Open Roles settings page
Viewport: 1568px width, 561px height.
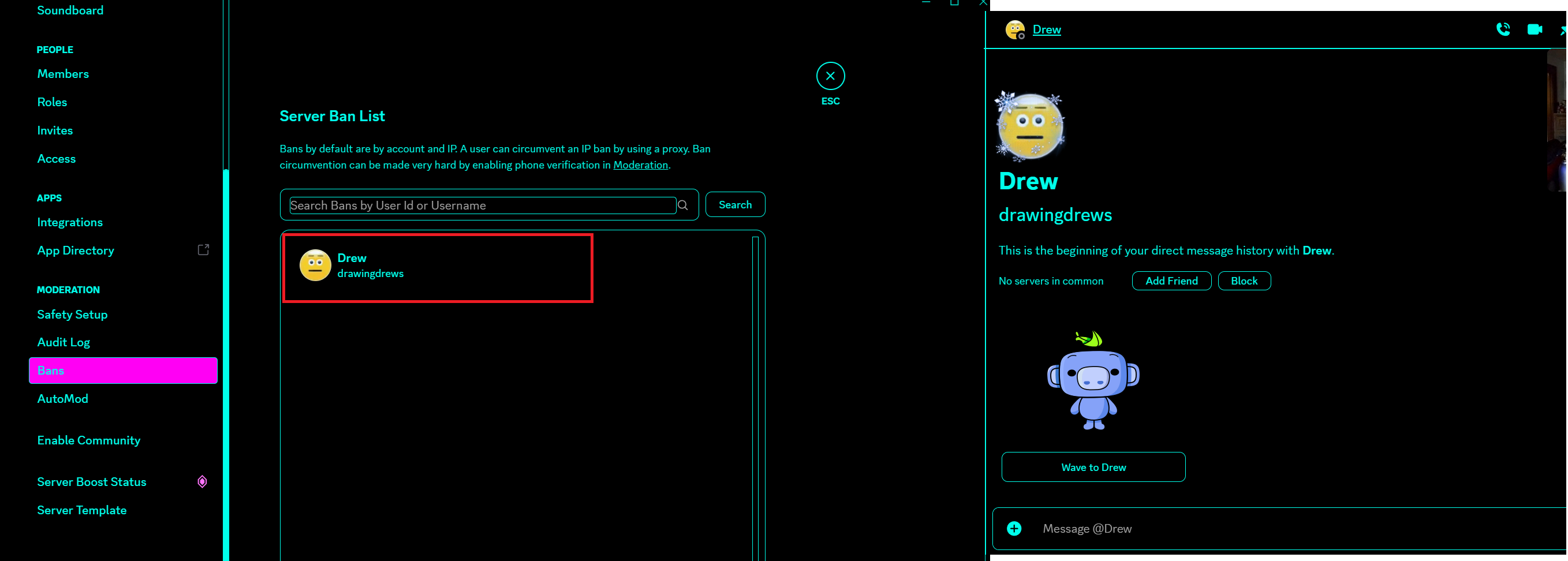52,102
